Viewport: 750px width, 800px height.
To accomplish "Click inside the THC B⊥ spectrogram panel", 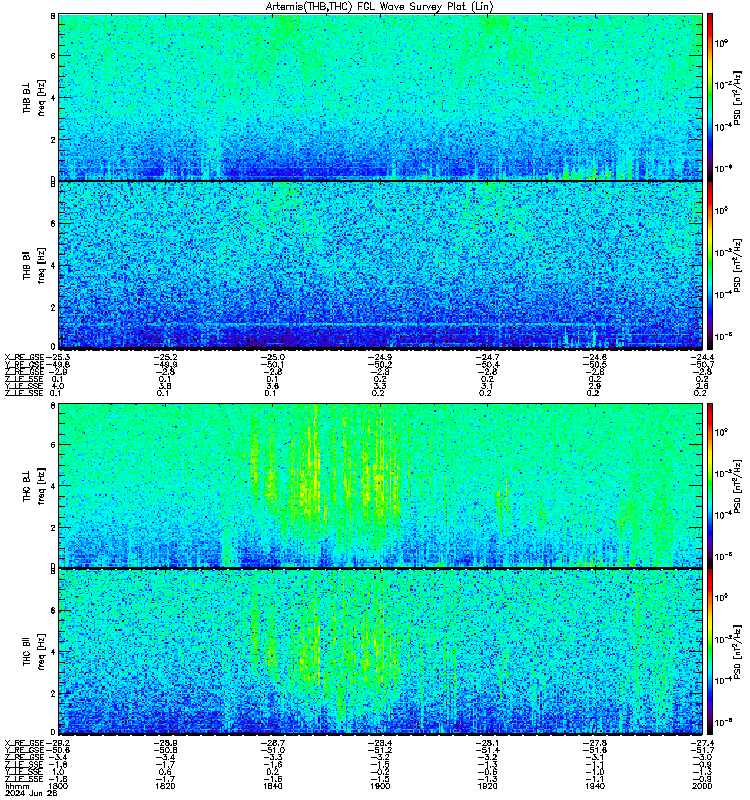I will point(380,485).
